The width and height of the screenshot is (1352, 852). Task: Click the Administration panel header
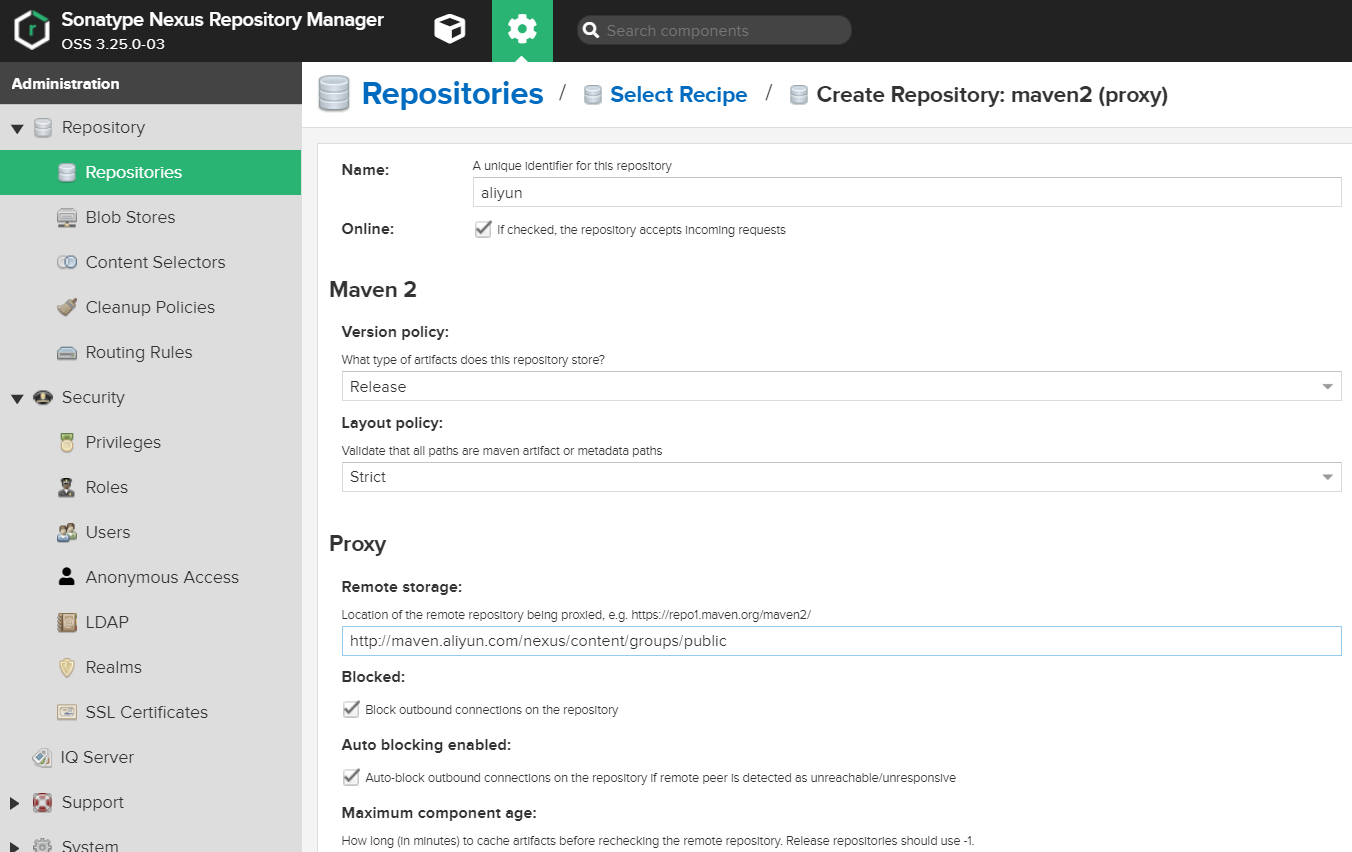tap(150, 84)
